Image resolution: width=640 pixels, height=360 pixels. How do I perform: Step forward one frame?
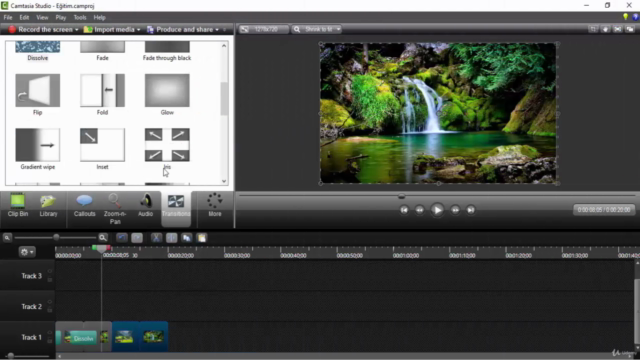pyautogui.click(x=455, y=210)
